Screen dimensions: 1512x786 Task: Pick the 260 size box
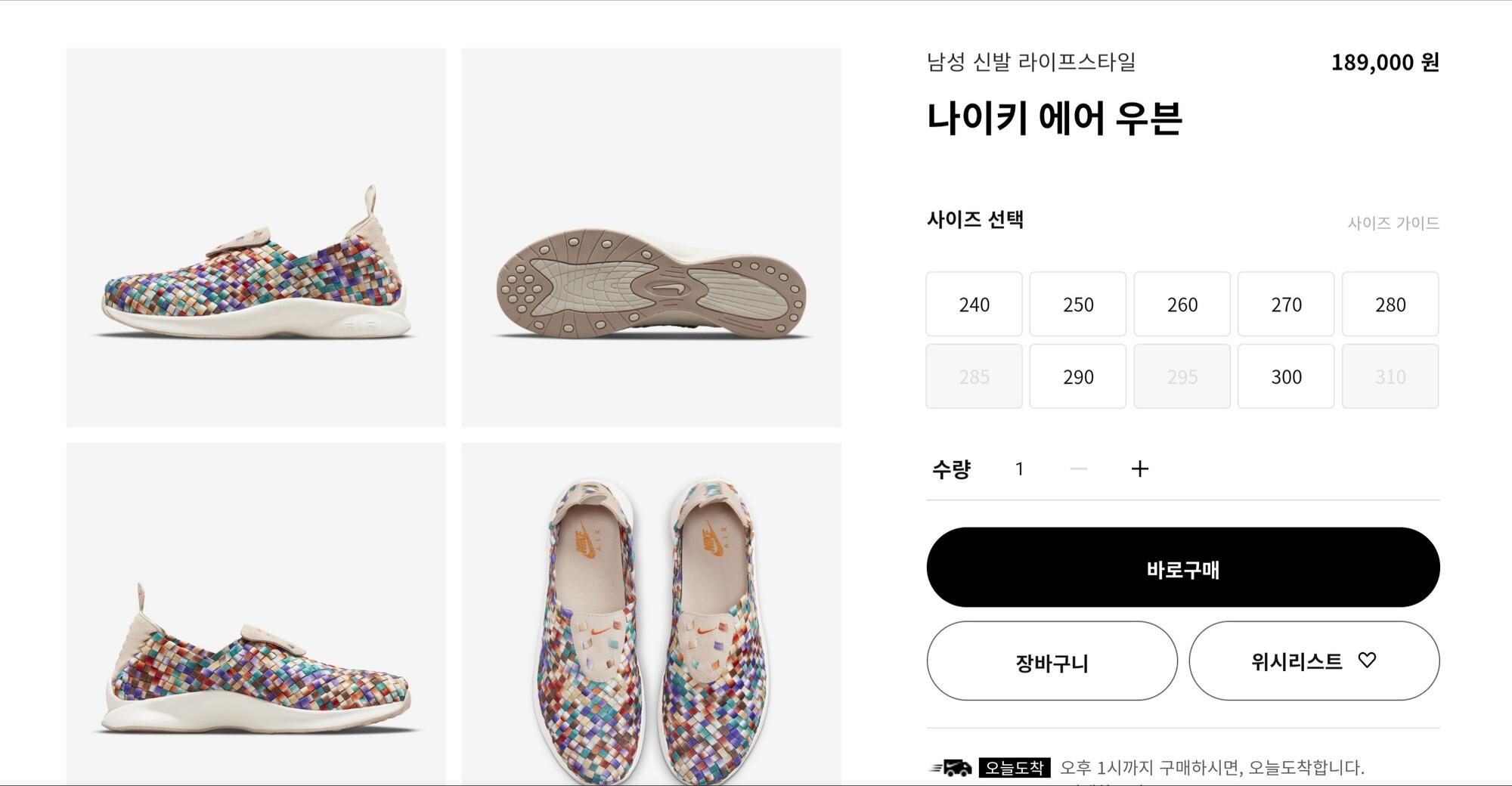tap(1182, 304)
